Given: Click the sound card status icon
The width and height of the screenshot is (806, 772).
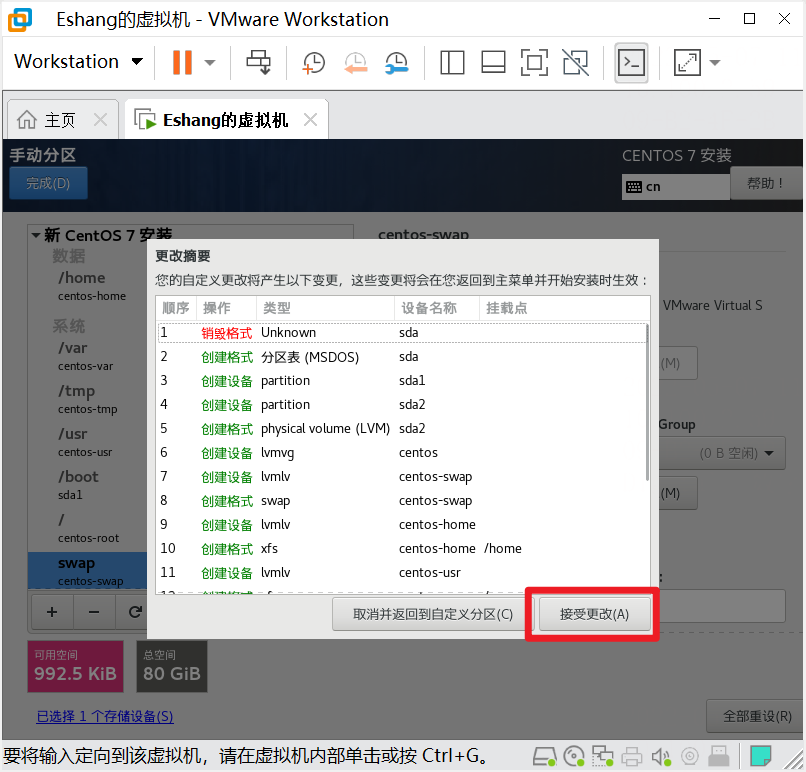Looking at the screenshot, I should (x=661, y=756).
